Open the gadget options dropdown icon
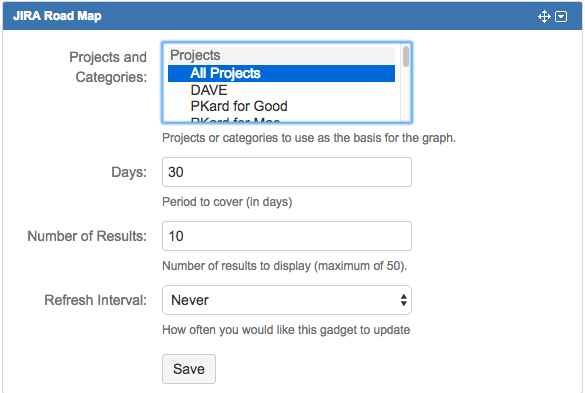This screenshot has height=393, width=585. 561,16
